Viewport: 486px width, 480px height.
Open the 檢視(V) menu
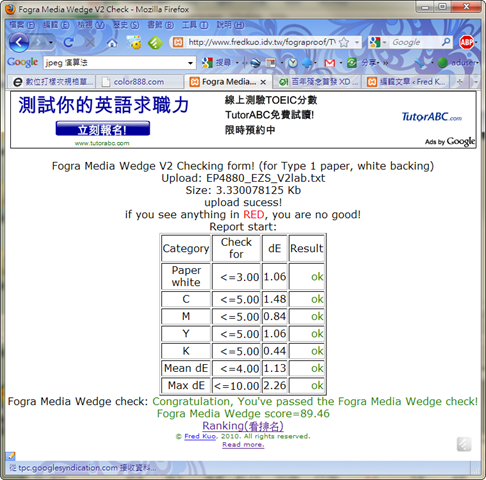click(x=91, y=25)
